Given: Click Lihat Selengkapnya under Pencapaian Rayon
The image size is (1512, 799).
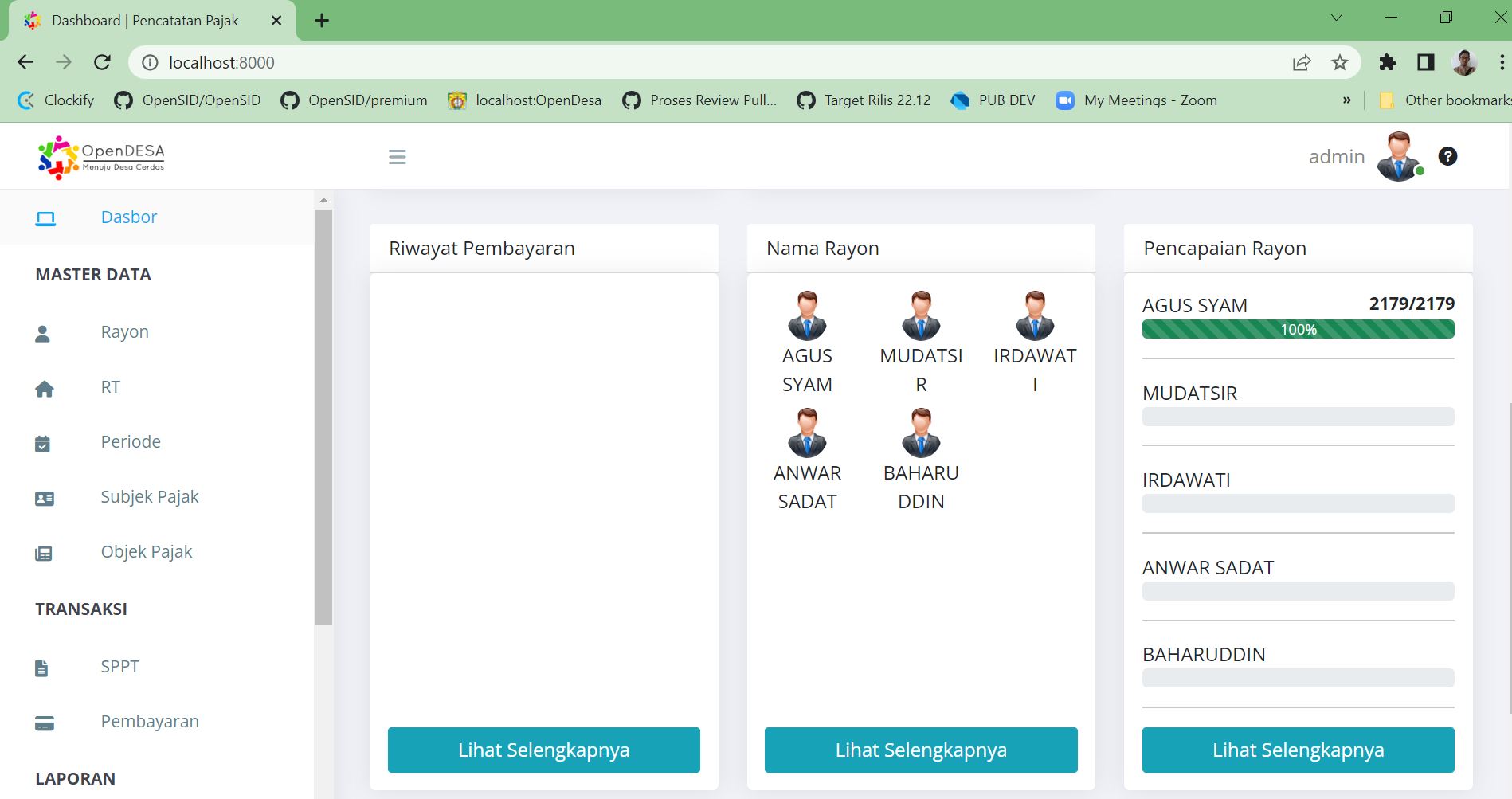Looking at the screenshot, I should tap(1297, 750).
